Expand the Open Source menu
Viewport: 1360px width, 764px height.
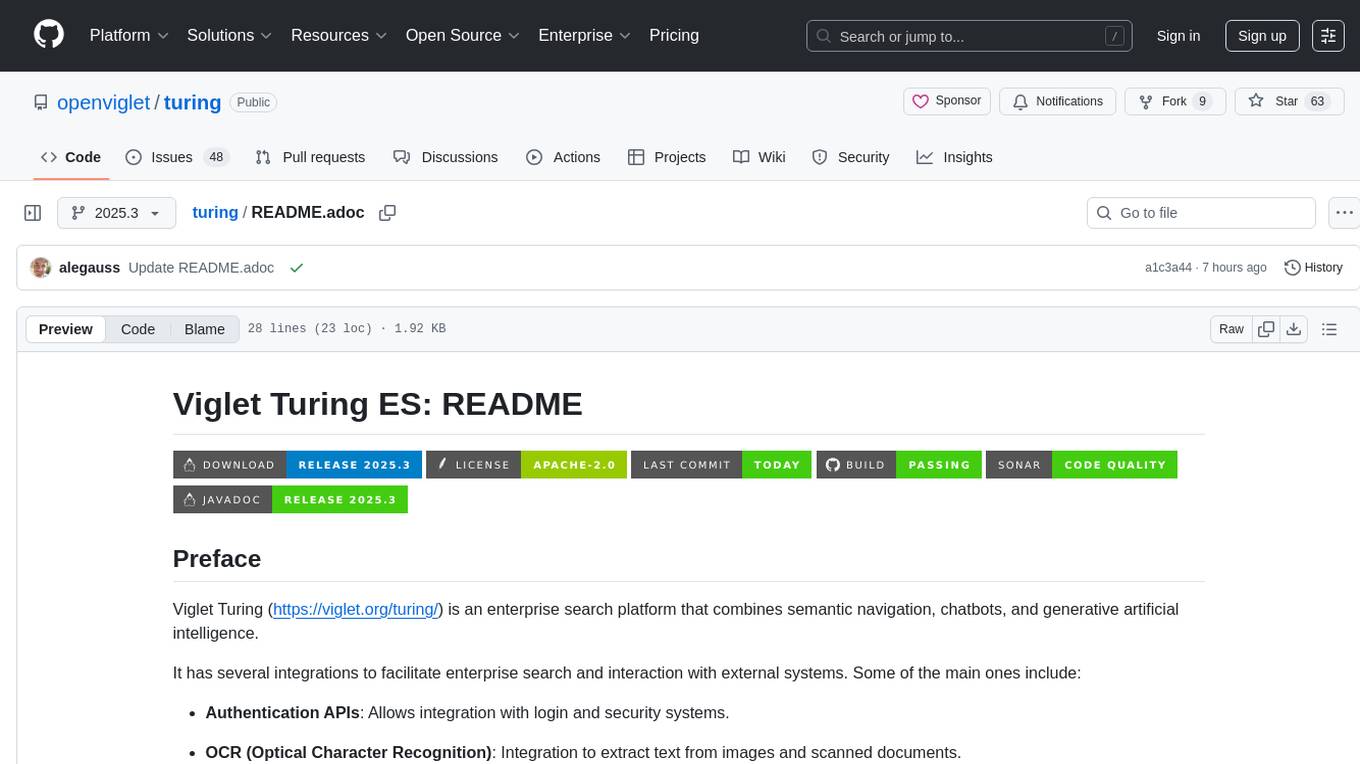pos(463,35)
